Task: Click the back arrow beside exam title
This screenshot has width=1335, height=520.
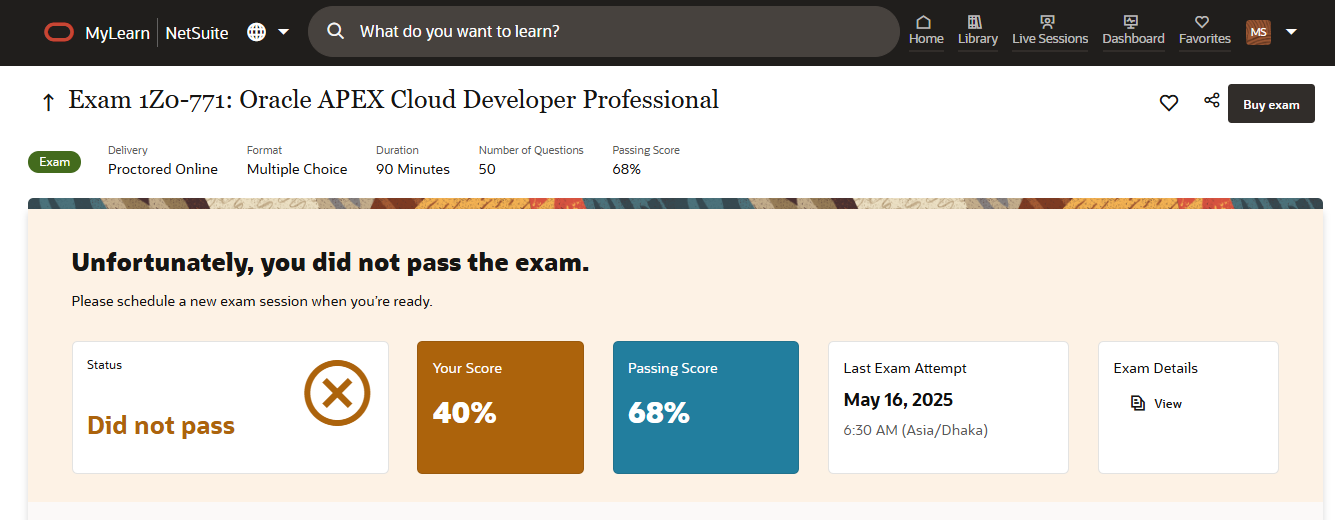Action: coord(48,102)
